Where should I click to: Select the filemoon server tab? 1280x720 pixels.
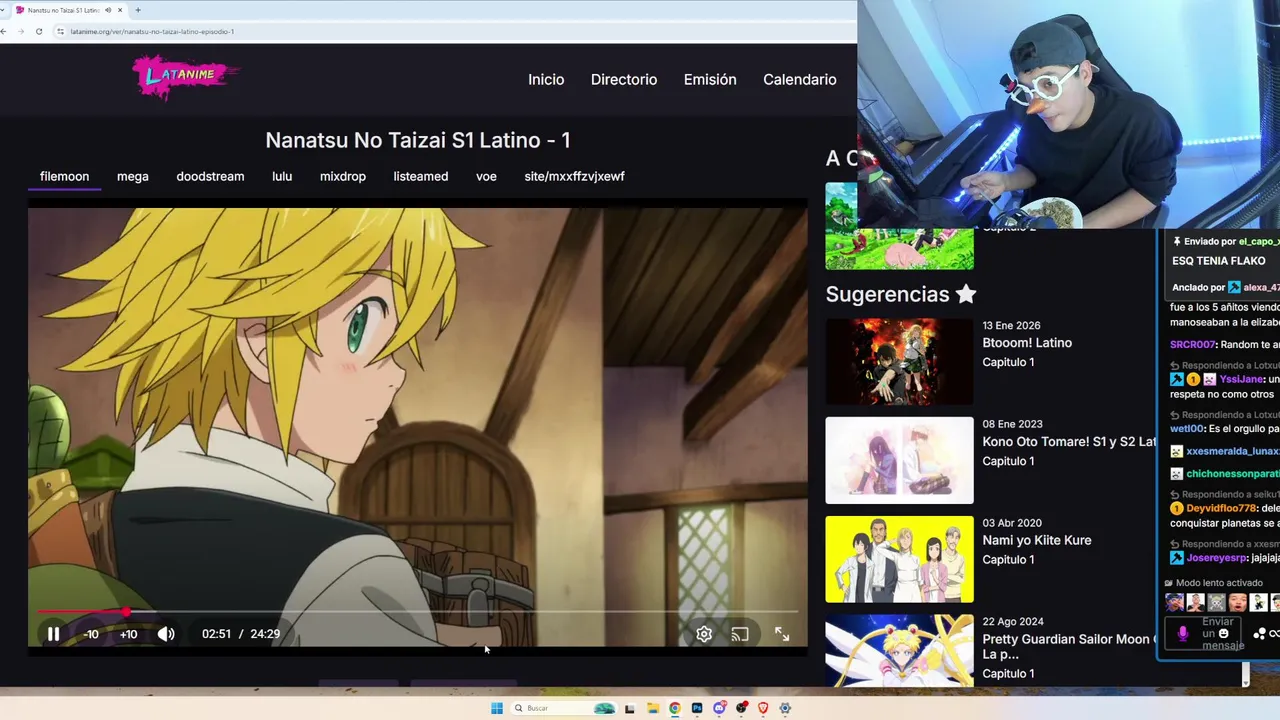[64, 176]
